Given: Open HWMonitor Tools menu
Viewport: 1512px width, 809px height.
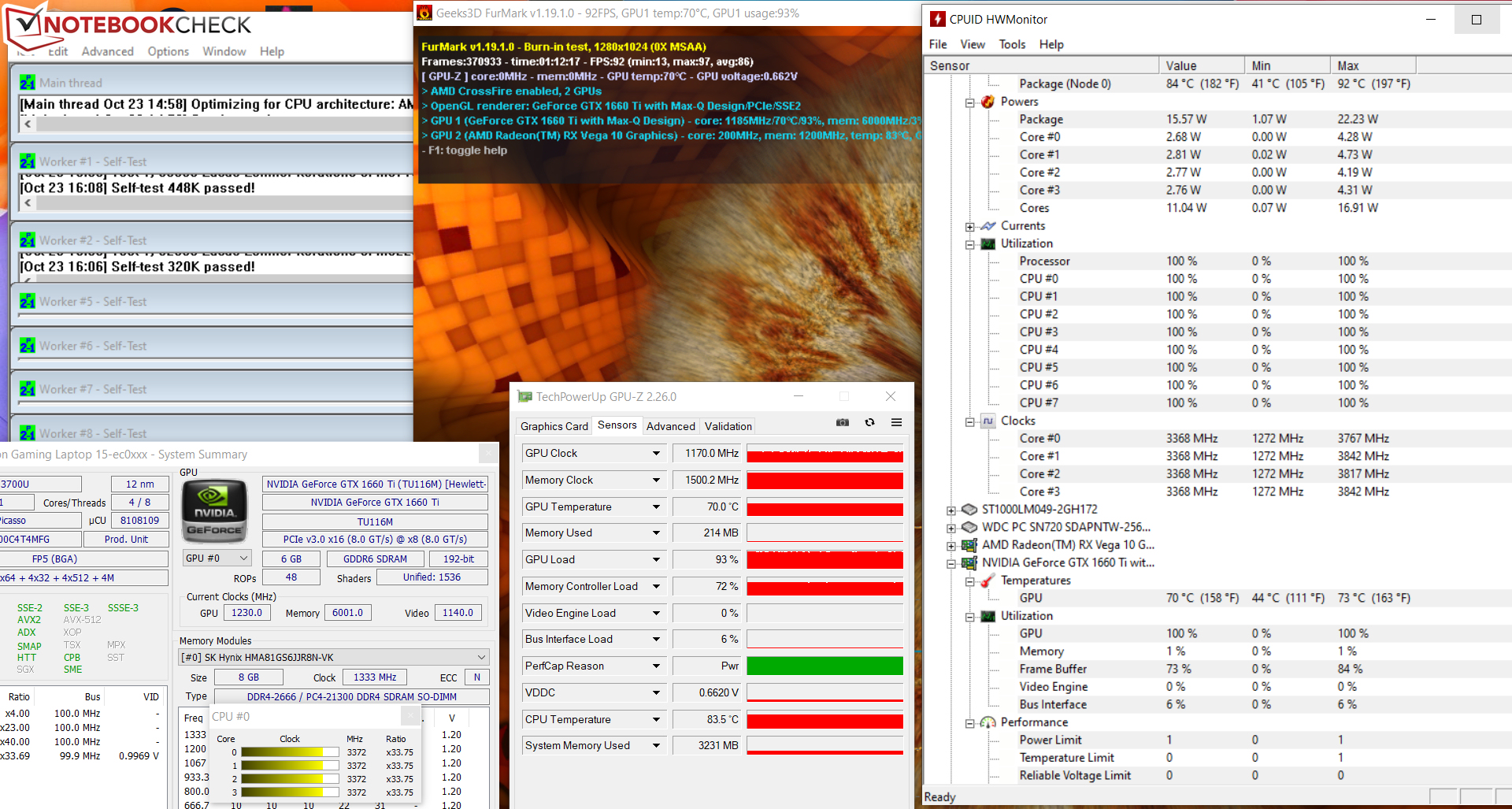Looking at the screenshot, I should pos(1012,44).
